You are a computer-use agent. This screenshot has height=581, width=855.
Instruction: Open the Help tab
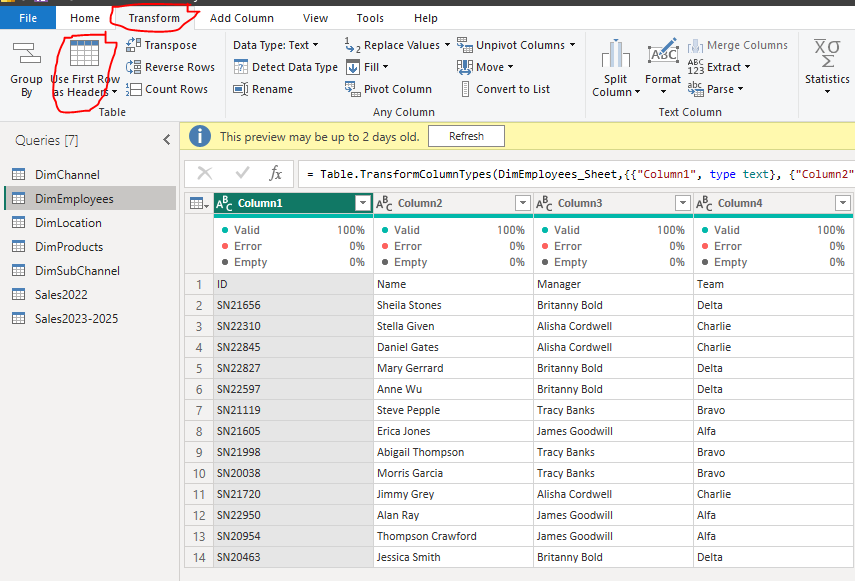click(x=426, y=18)
